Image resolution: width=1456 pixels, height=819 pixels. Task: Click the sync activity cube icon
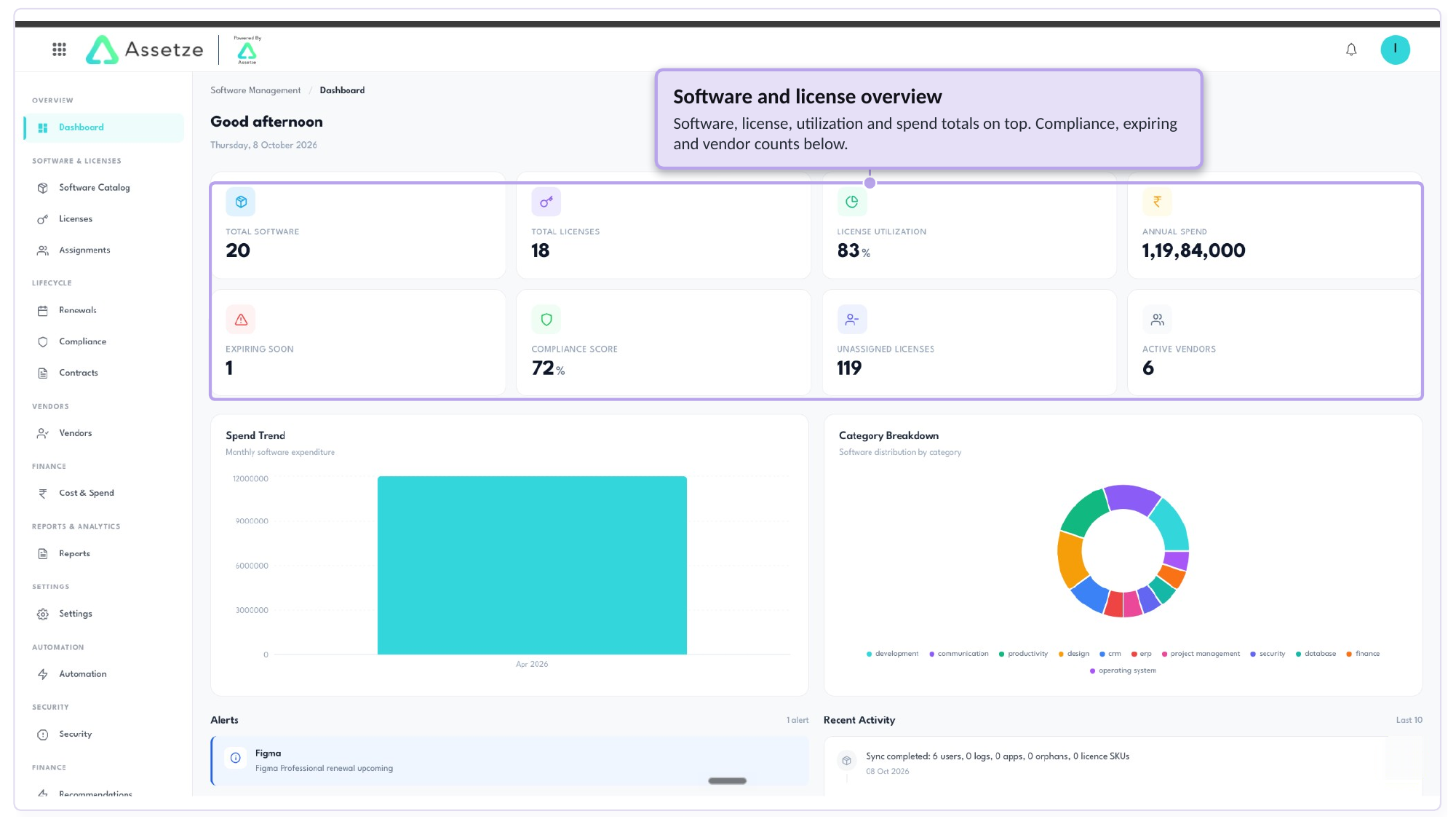tap(846, 761)
